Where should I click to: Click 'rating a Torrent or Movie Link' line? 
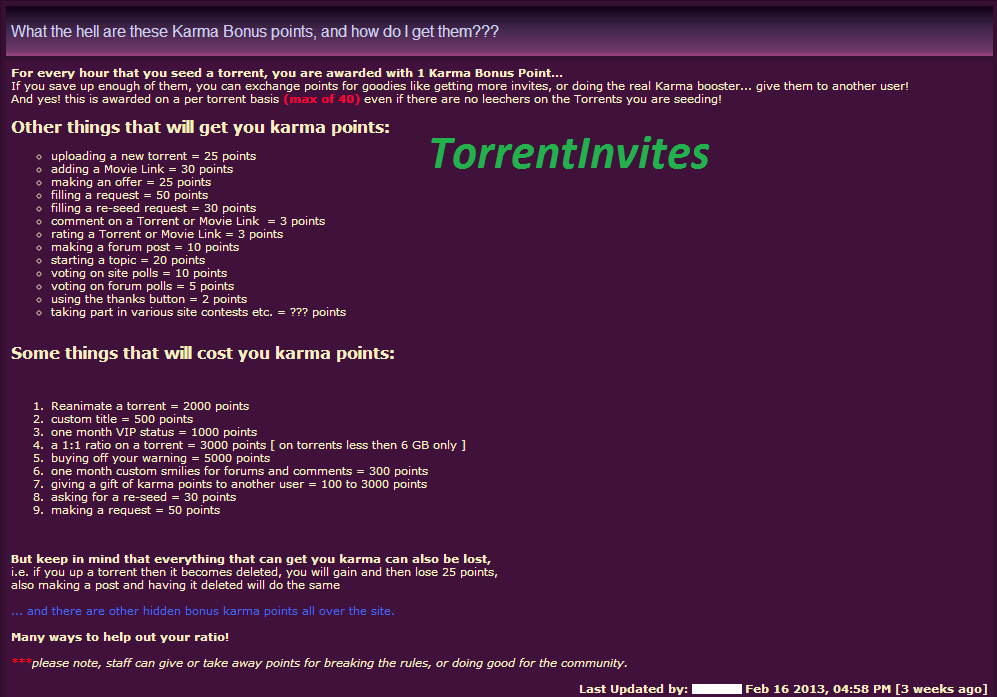(x=167, y=234)
